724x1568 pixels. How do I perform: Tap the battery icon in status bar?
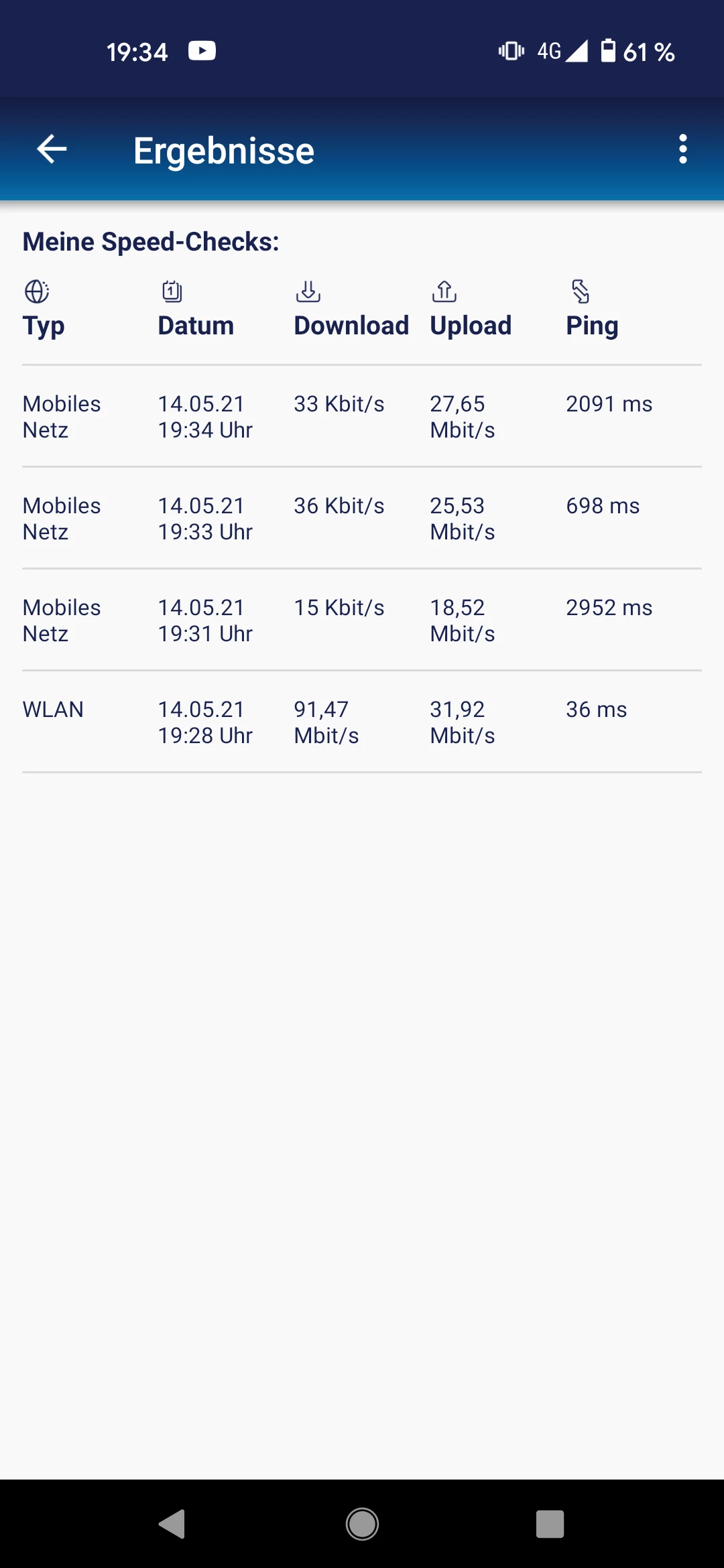[x=608, y=51]
